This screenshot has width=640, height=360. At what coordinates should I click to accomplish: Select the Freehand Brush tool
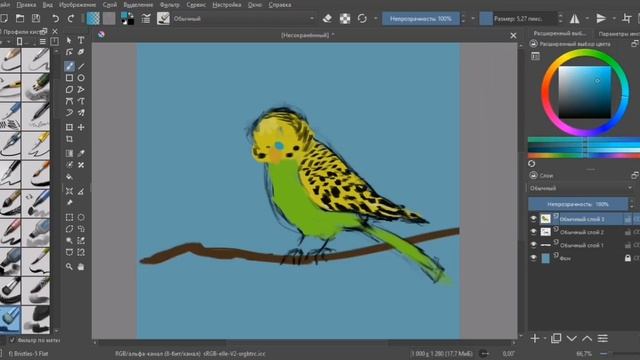click(69, 66)
